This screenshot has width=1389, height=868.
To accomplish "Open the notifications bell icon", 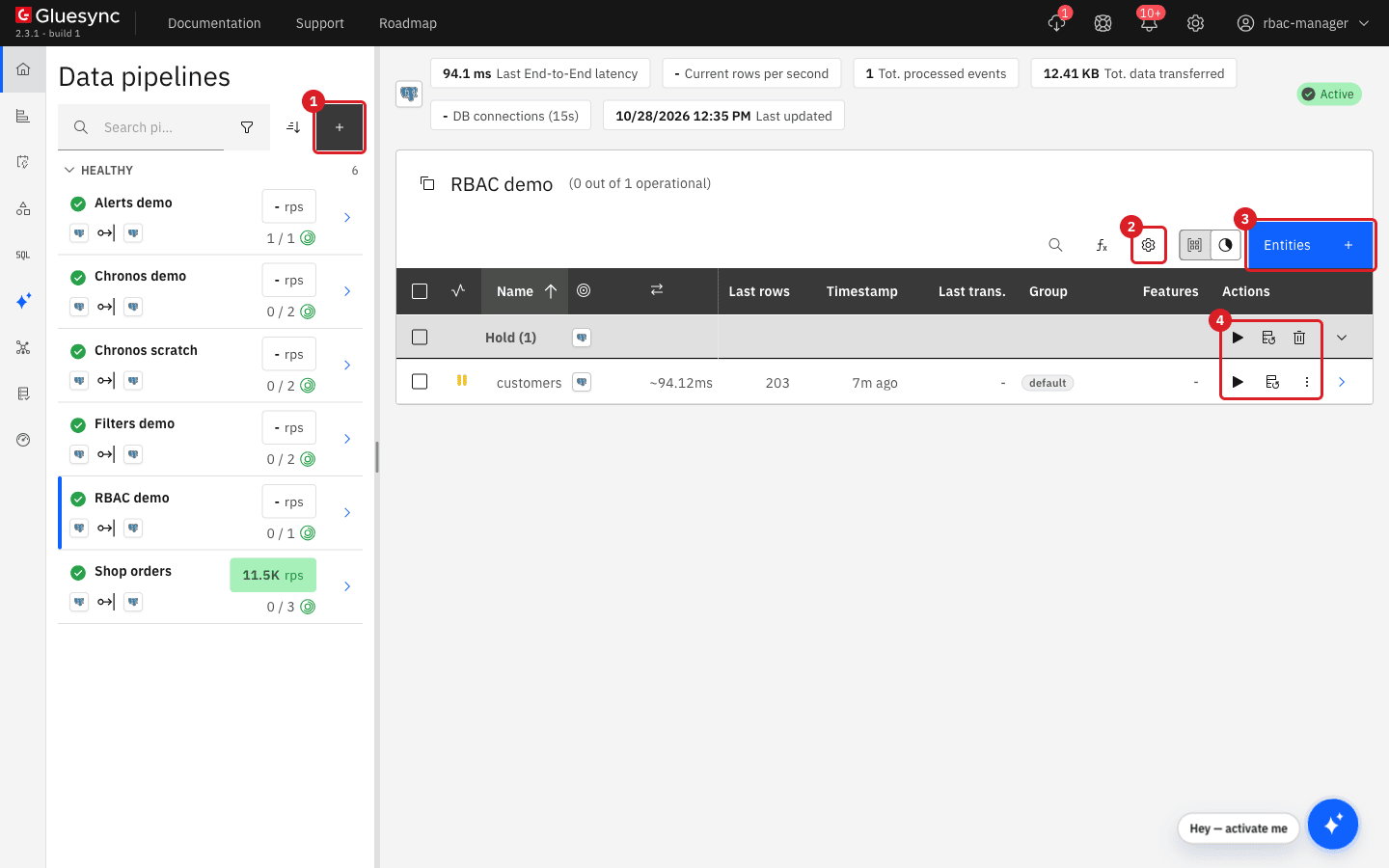I will [x=1149, y=23].
